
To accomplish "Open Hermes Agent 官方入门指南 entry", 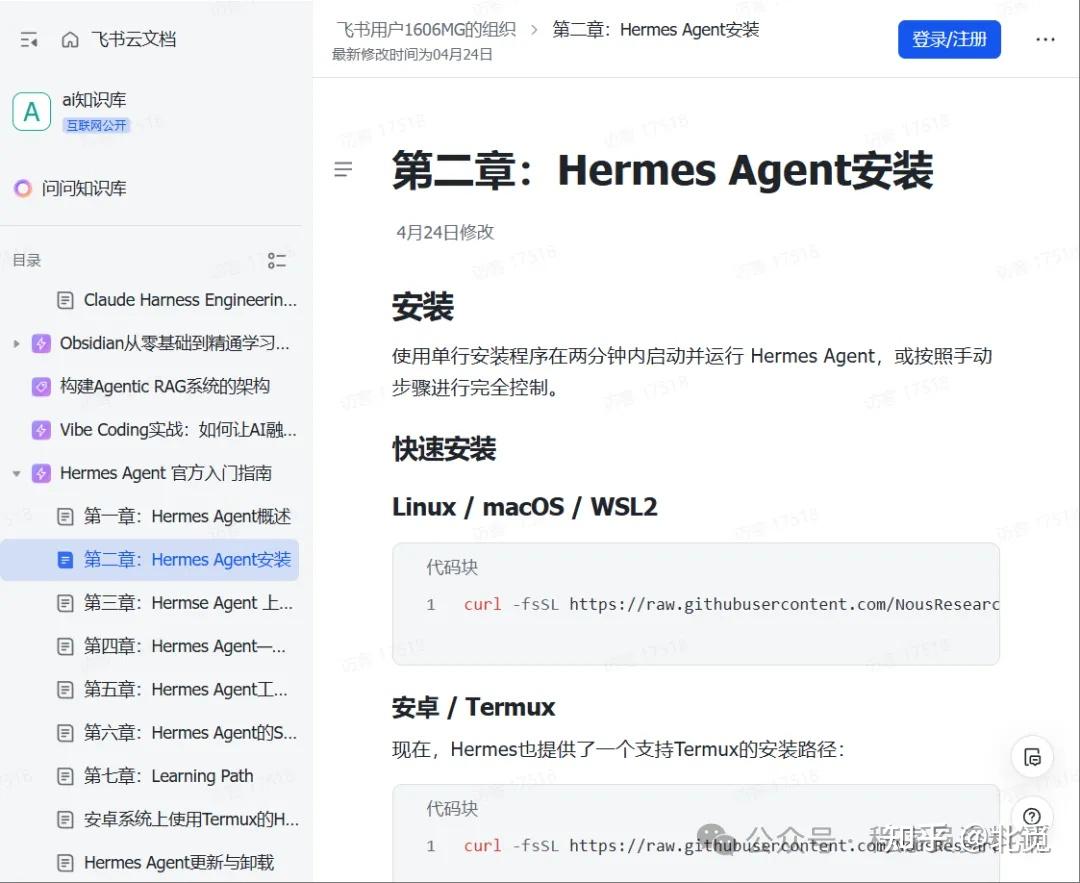I will (x=166, y=473).
